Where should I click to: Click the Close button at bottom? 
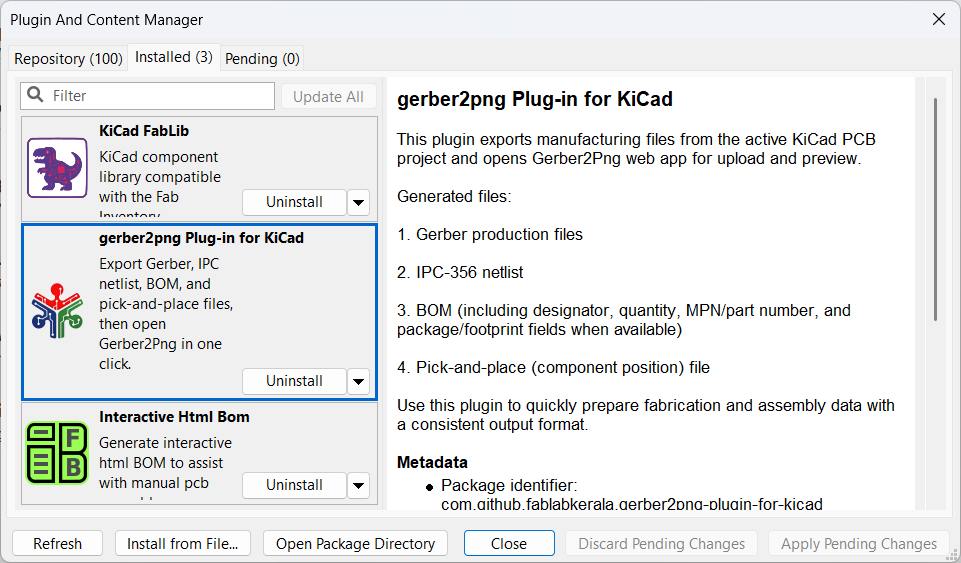click(509, 543)
